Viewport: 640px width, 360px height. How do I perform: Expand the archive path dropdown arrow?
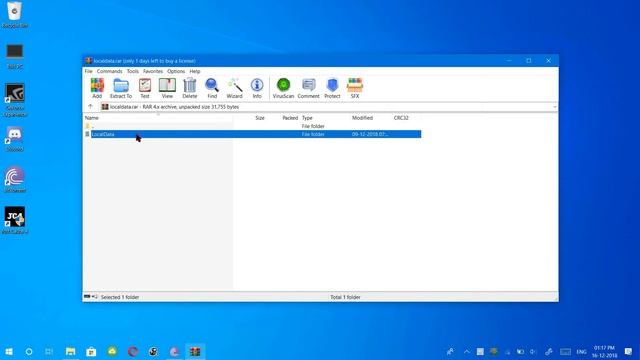(x=554, y=107)
